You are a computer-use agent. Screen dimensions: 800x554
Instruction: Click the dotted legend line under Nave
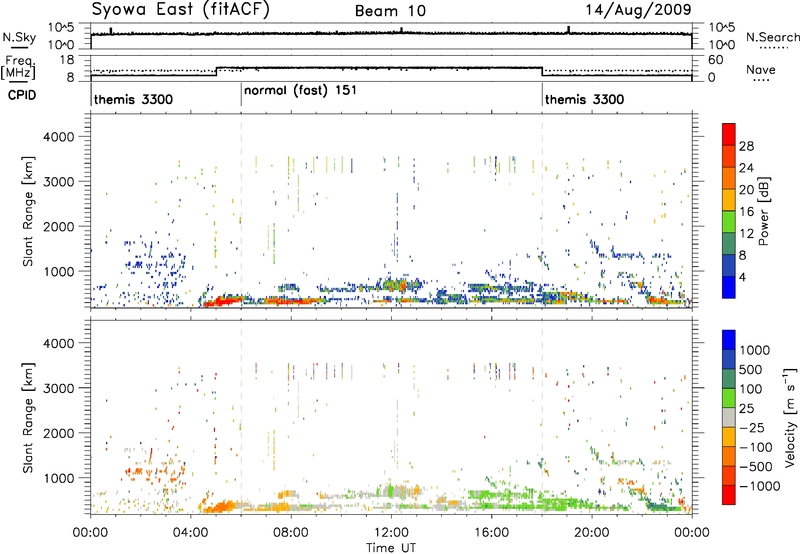coord(761,81)
